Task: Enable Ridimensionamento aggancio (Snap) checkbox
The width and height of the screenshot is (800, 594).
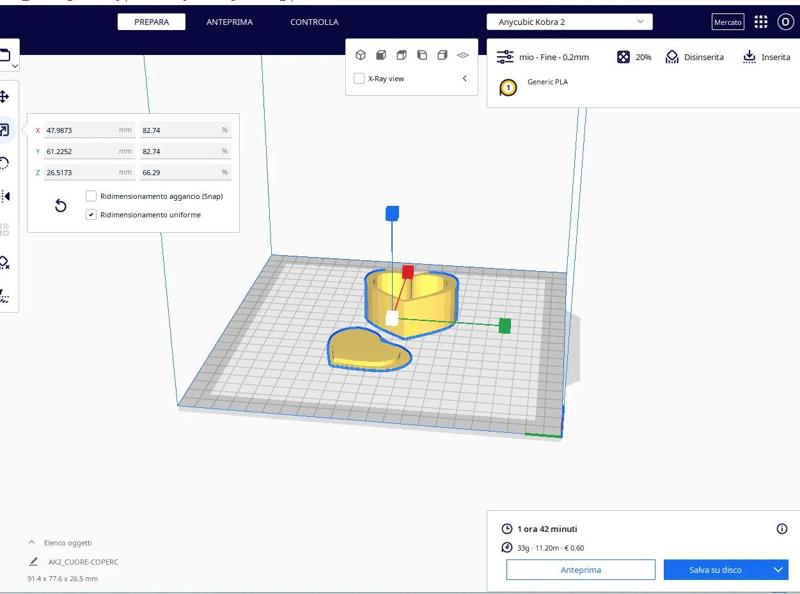Action: [91, 196]
